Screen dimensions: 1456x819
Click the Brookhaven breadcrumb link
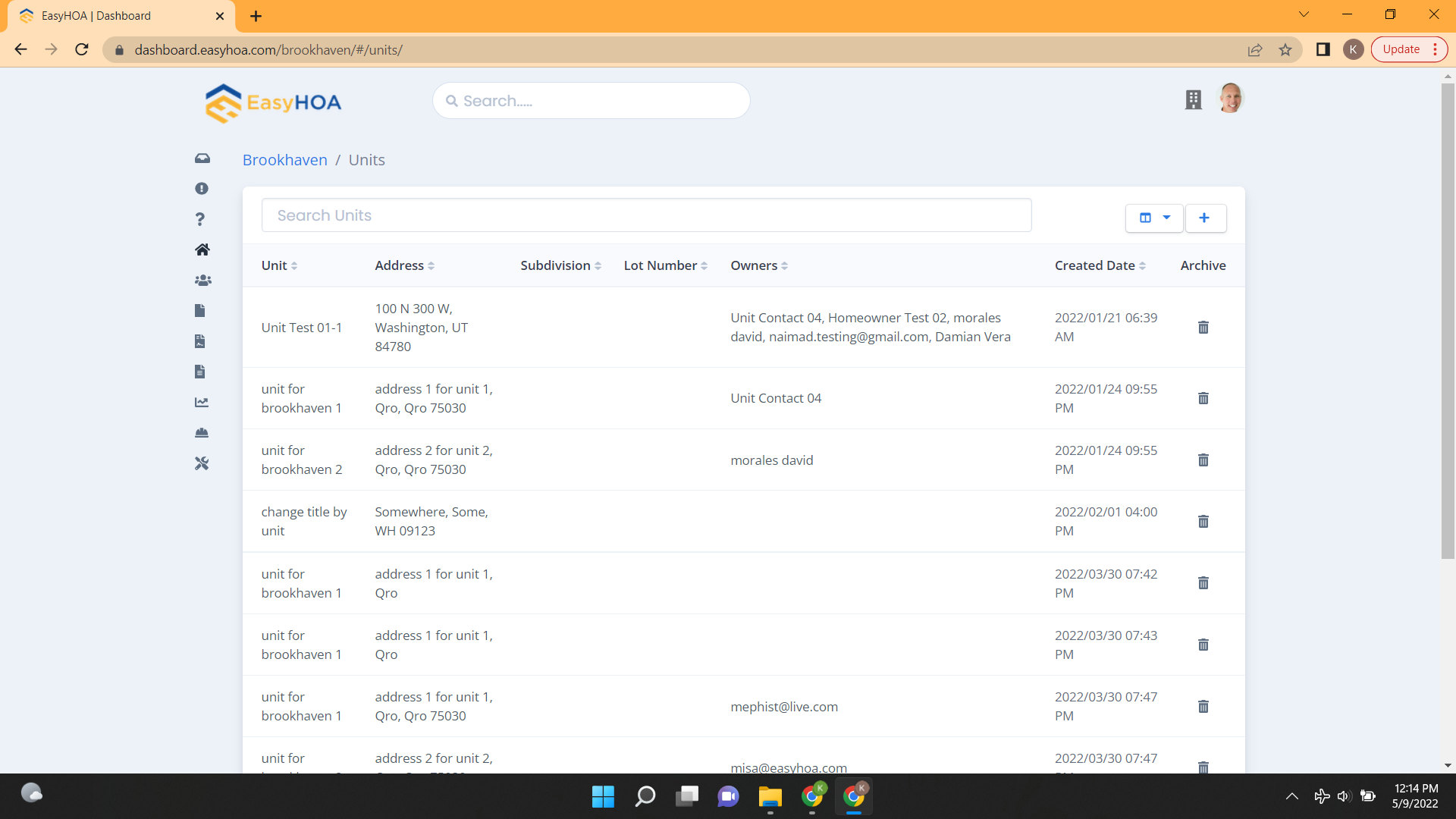[285, 159]
